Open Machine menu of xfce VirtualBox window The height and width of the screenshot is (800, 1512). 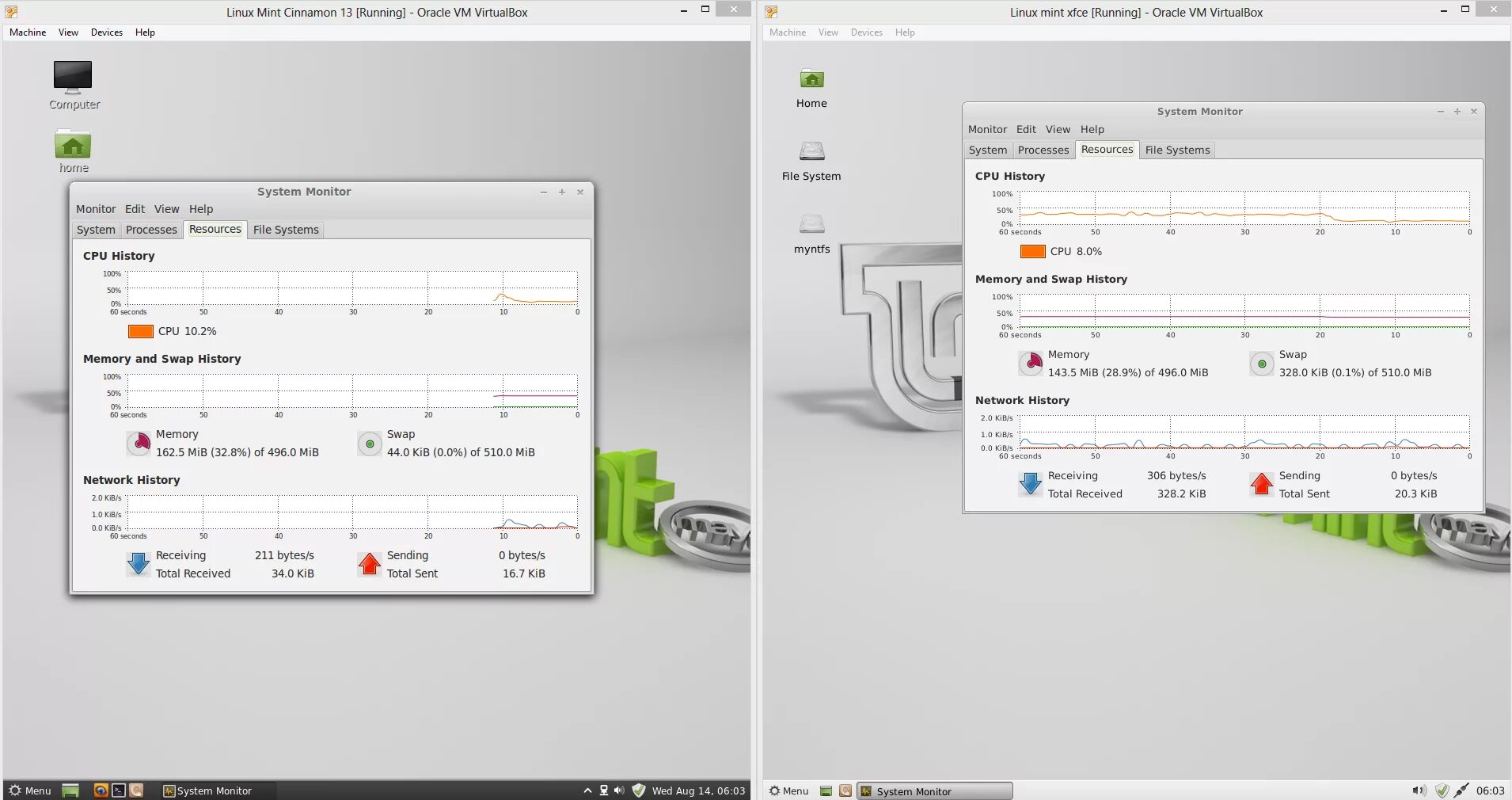788,32
